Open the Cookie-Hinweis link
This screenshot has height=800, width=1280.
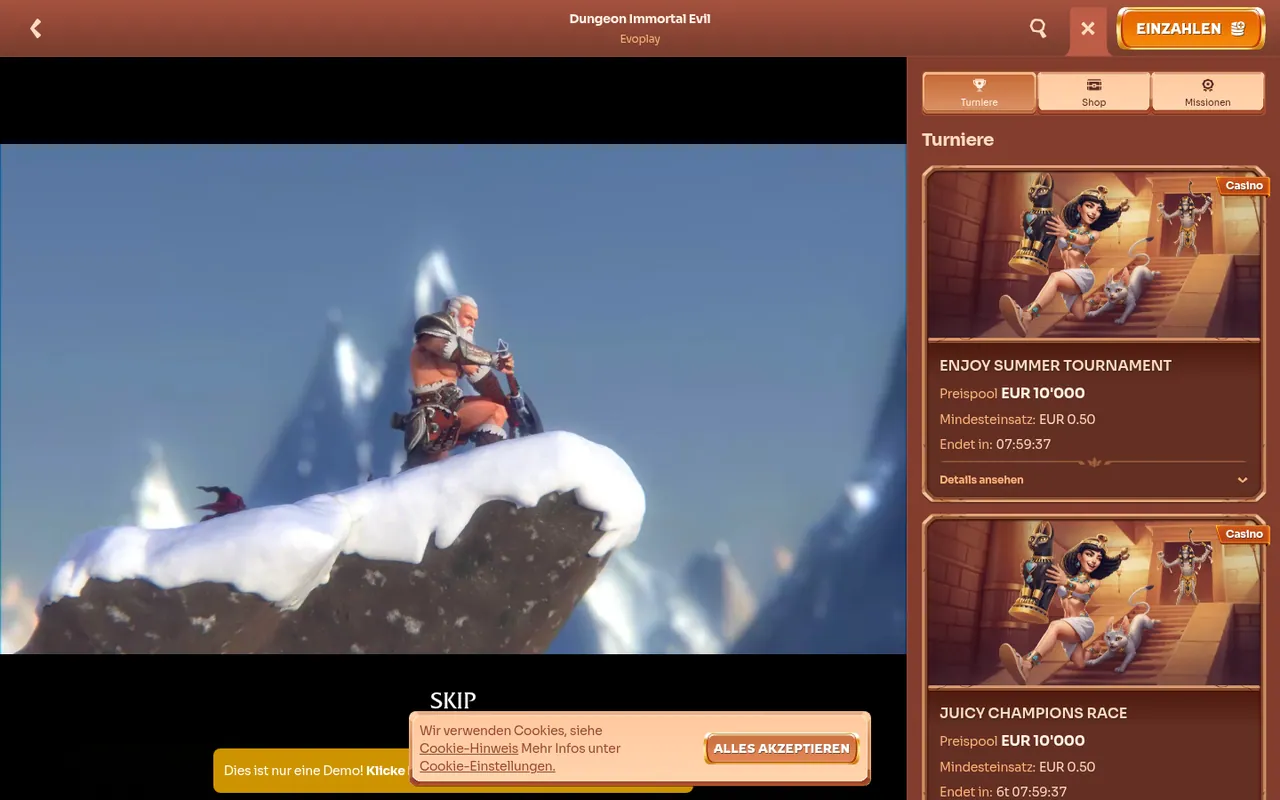469,748
